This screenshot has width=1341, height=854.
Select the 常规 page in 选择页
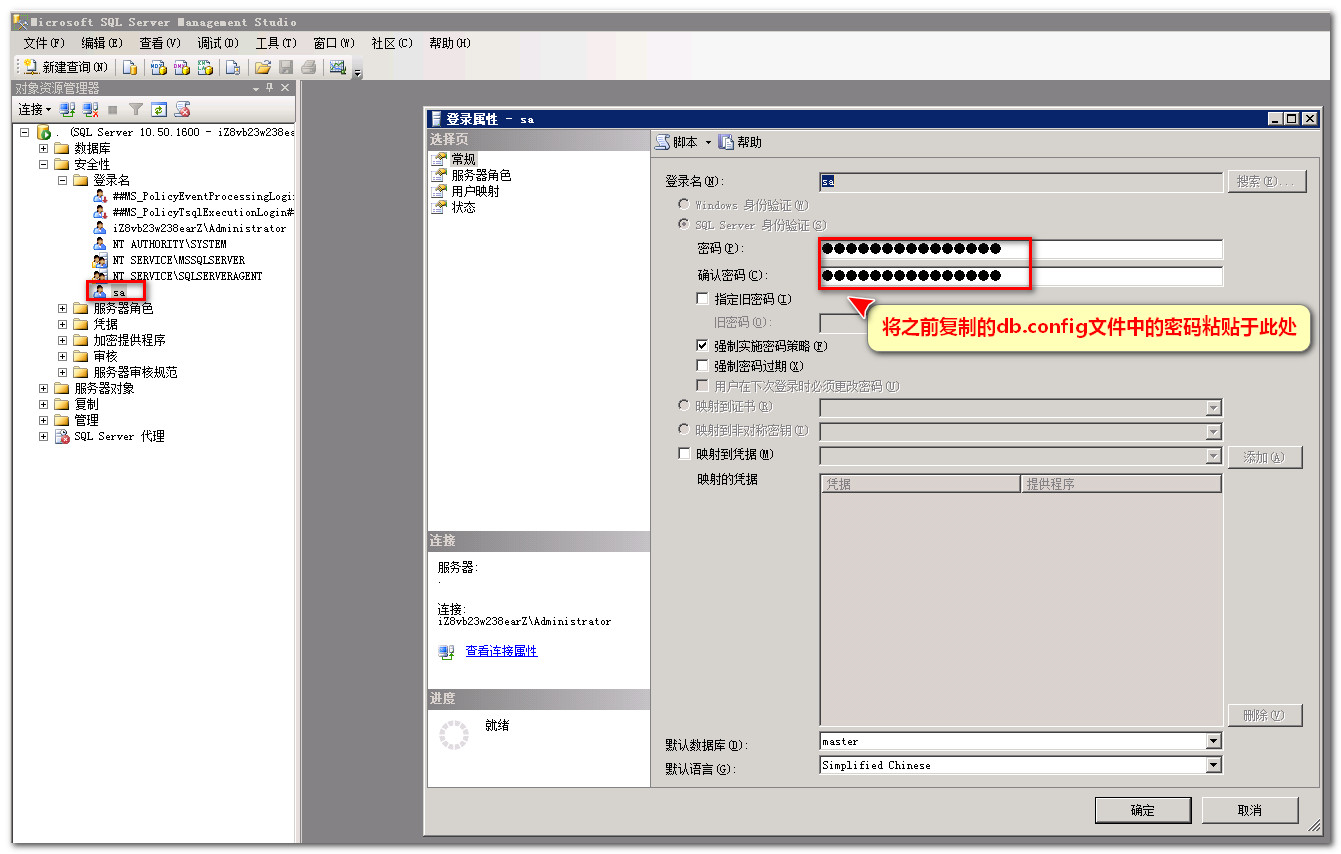(x=464, y=159)
